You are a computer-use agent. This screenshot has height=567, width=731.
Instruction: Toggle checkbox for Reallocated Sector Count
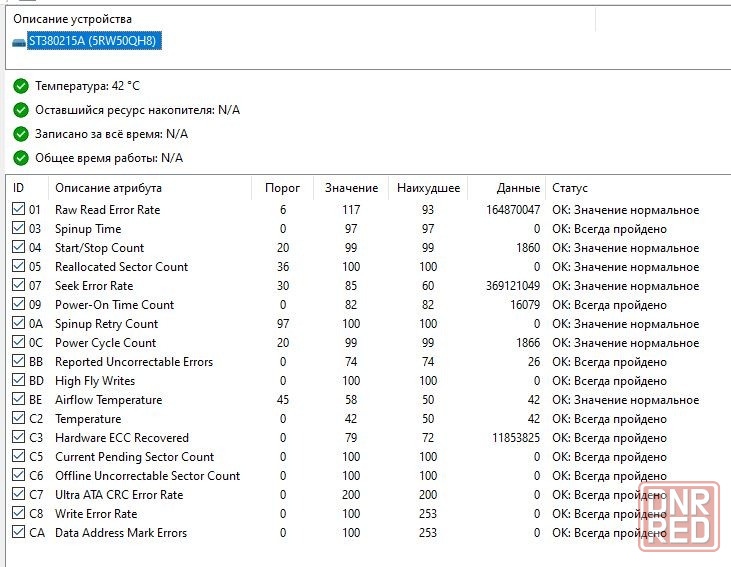(18, 266)
